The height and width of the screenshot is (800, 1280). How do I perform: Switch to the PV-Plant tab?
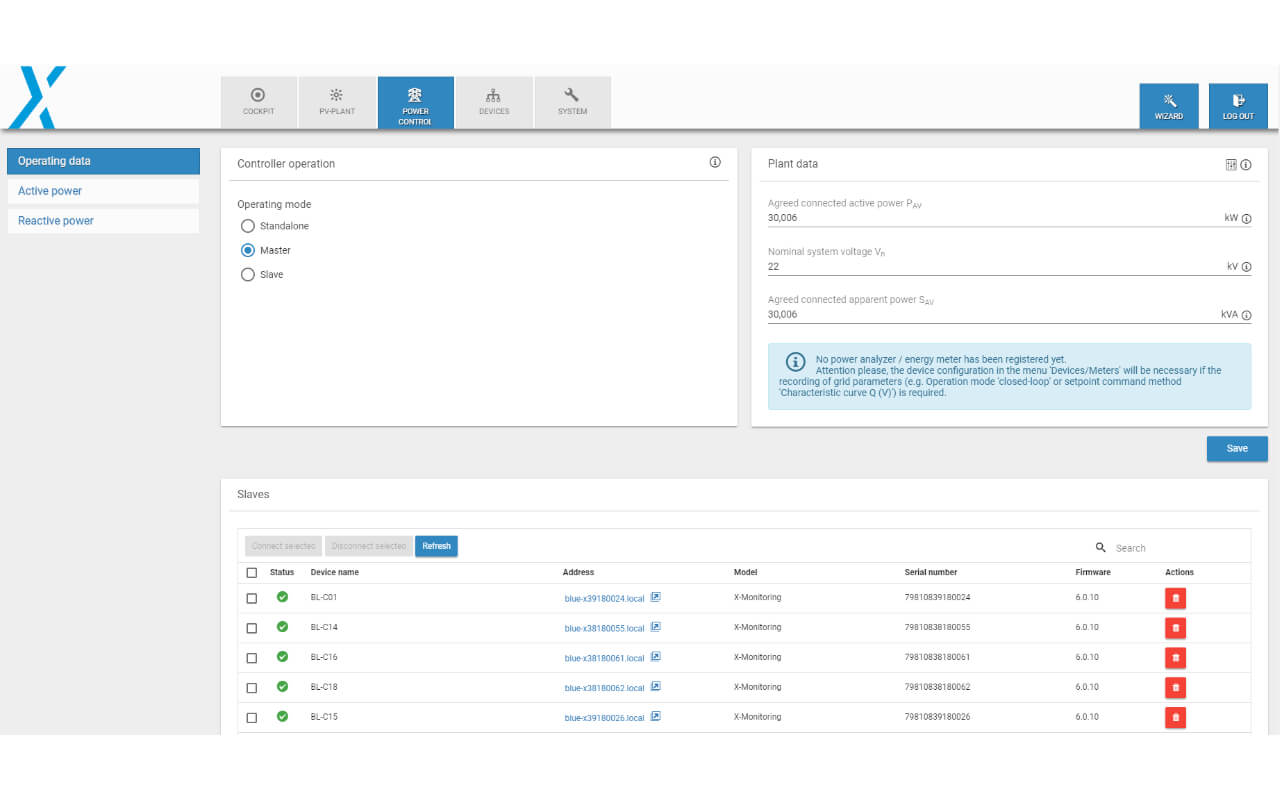(x=337, y=102)
